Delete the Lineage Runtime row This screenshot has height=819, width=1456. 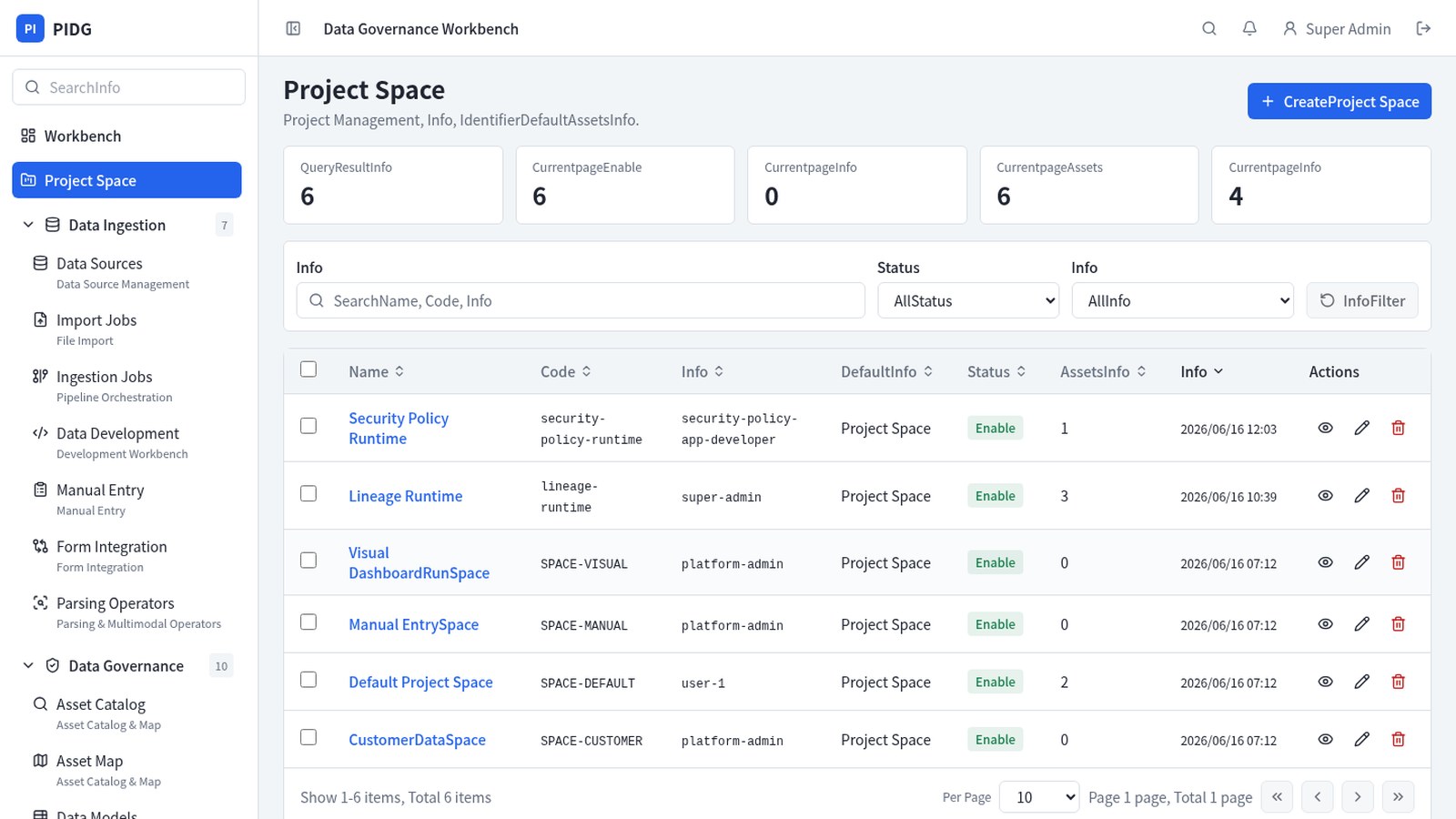point(1398,495)
